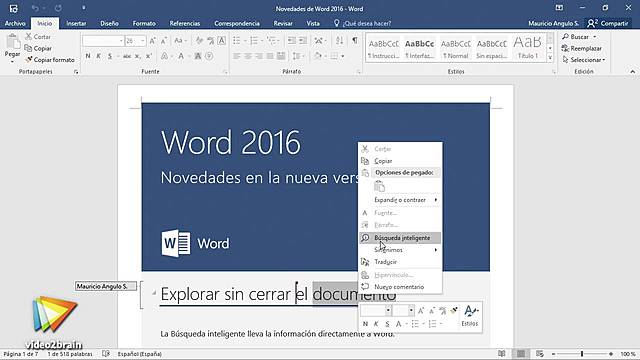The width and height of the screenshot is (640, 360).
Task: Open the Seleccionar dropdown
Action: [583, 60]
